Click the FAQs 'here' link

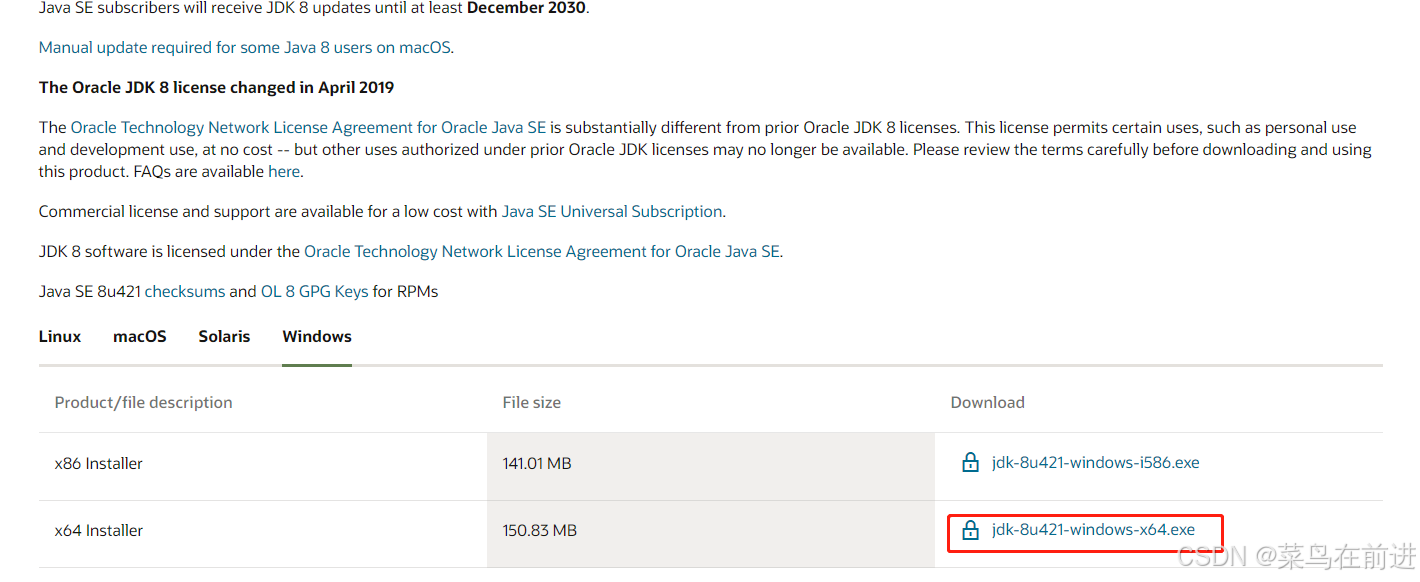[x=284, y=171]
